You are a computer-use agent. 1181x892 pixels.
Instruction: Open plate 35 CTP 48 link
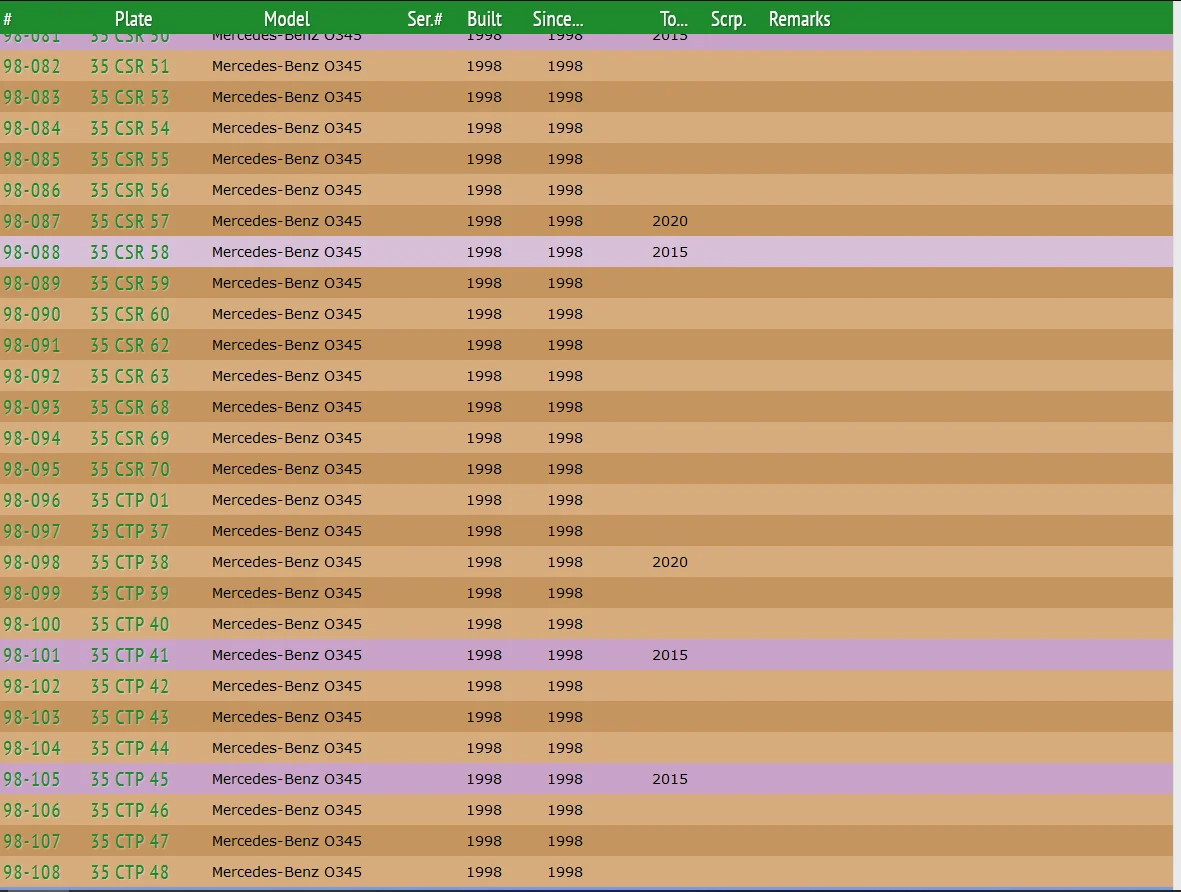130,873
